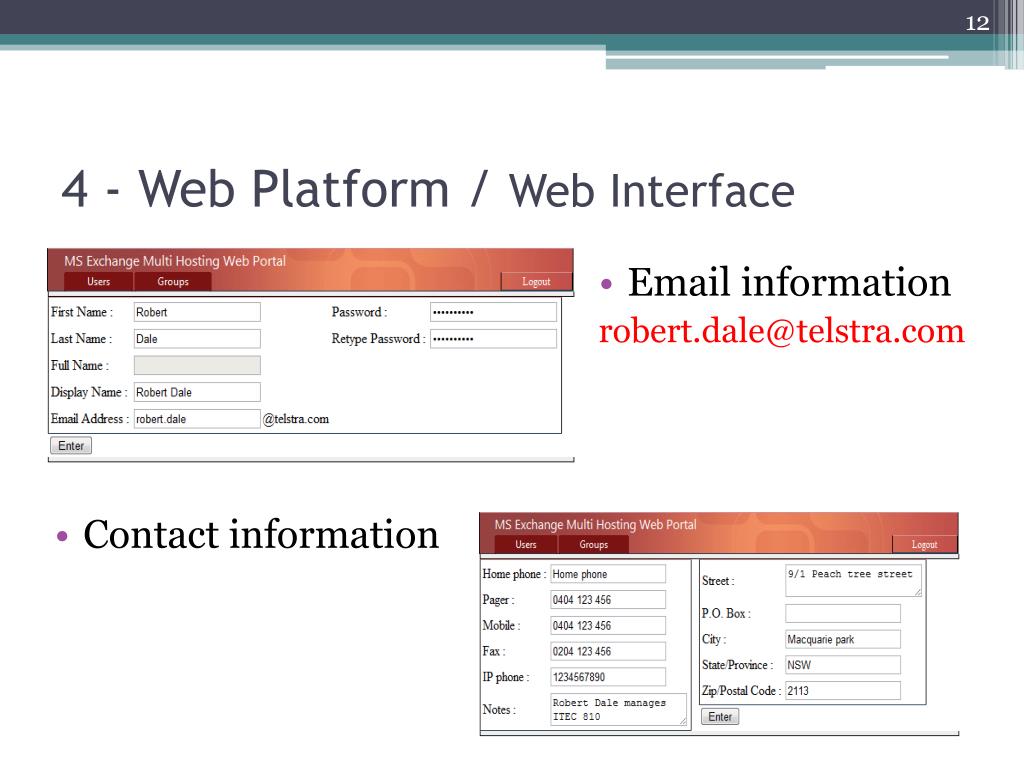Image resolution: width=1024 pixels, height=768 pixels.
Task: Click the red robert.dale@telstra.com email text
Action: 781,330
